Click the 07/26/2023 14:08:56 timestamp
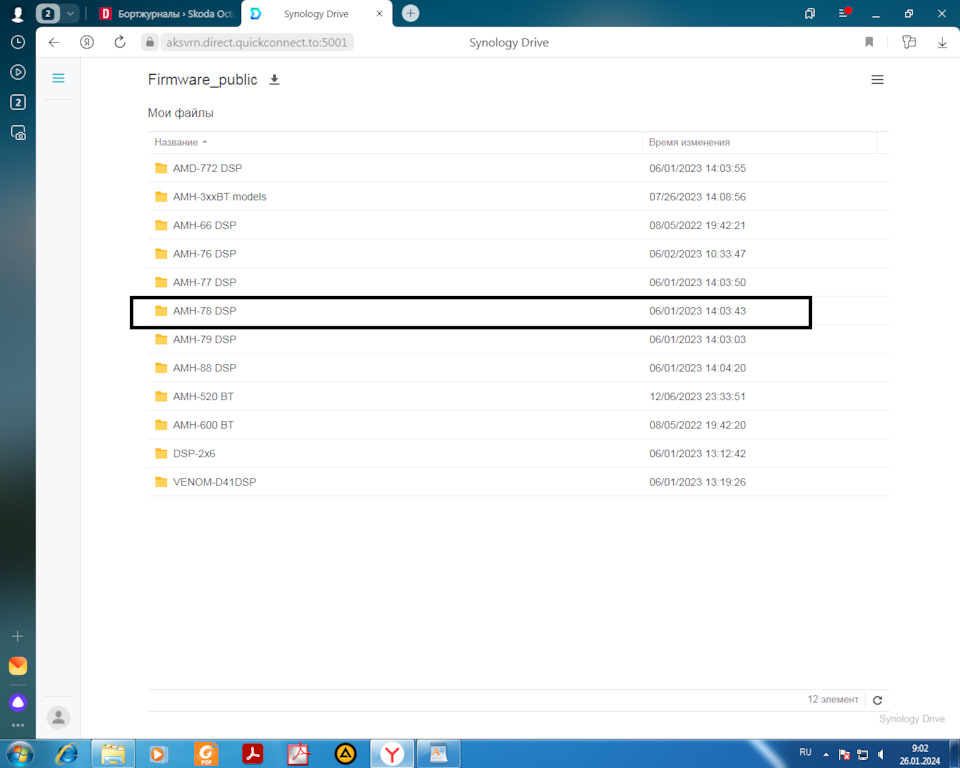This screenshot has height=768, width=960. tap(697, 197)
